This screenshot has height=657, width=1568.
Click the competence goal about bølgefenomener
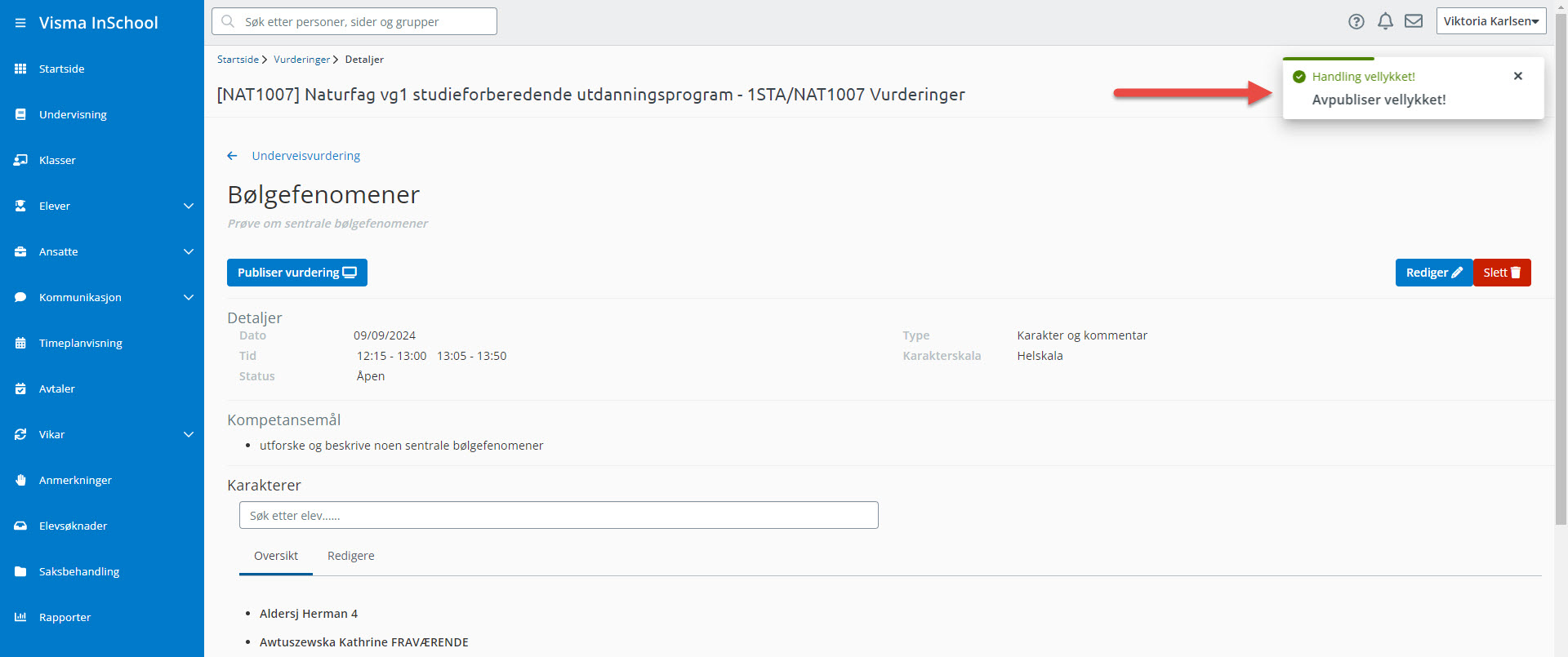coord(401,446)
